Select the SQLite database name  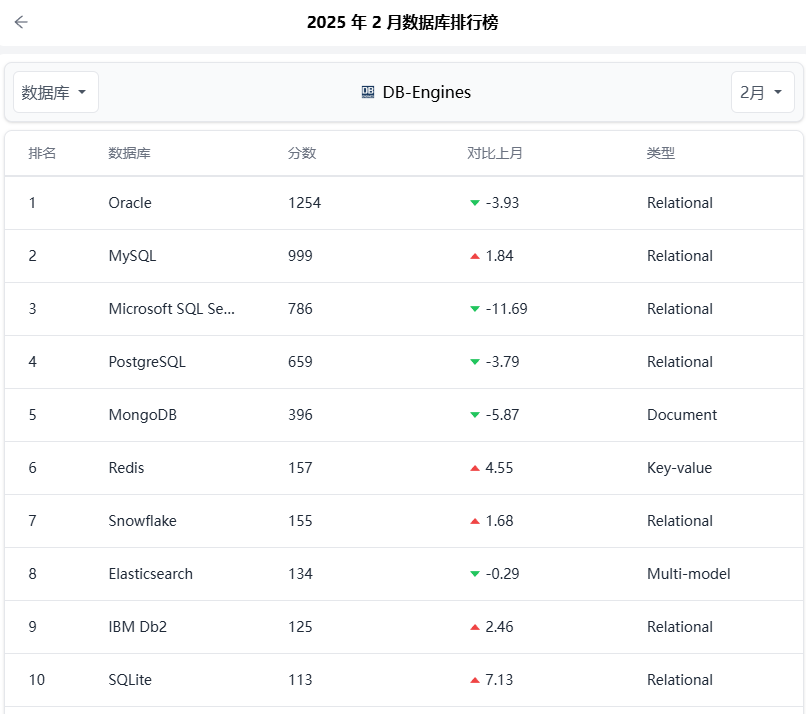pos(130,680)
